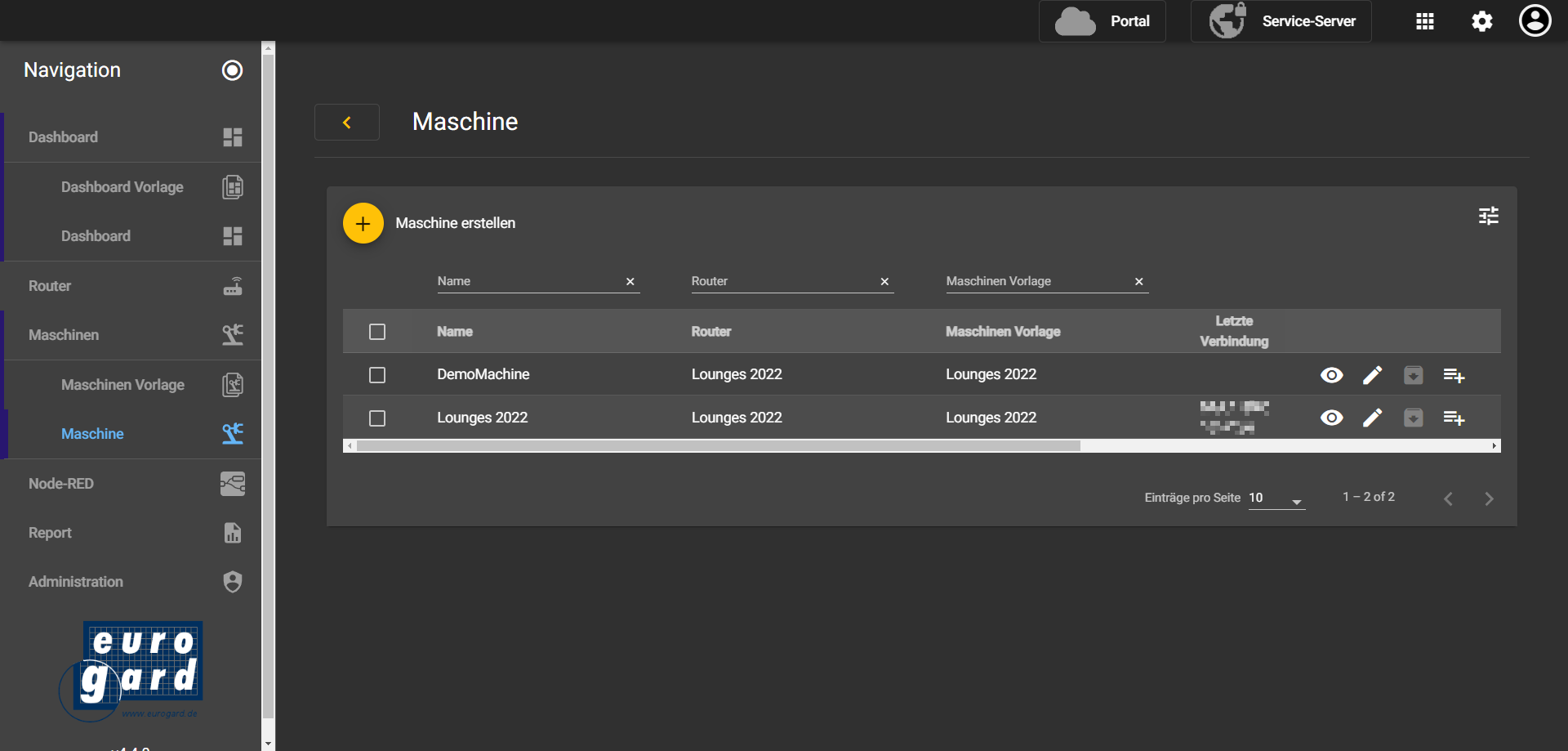The width and height of the screenshot is (1568, 751).
Task: Open the user account profile icon
Action: click(x=1535, y=21)
